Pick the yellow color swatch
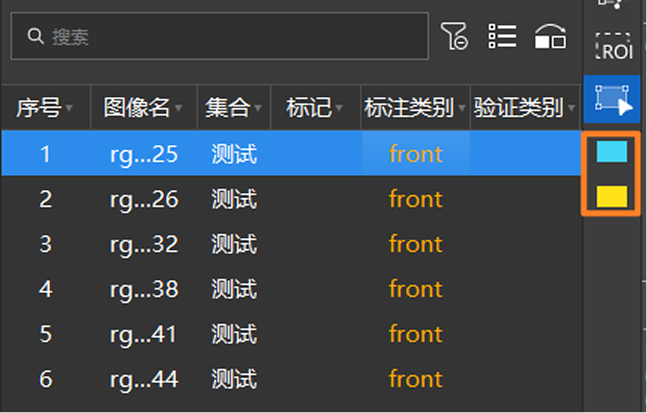The width and height of the screenshot is (647, 413). 612,196
